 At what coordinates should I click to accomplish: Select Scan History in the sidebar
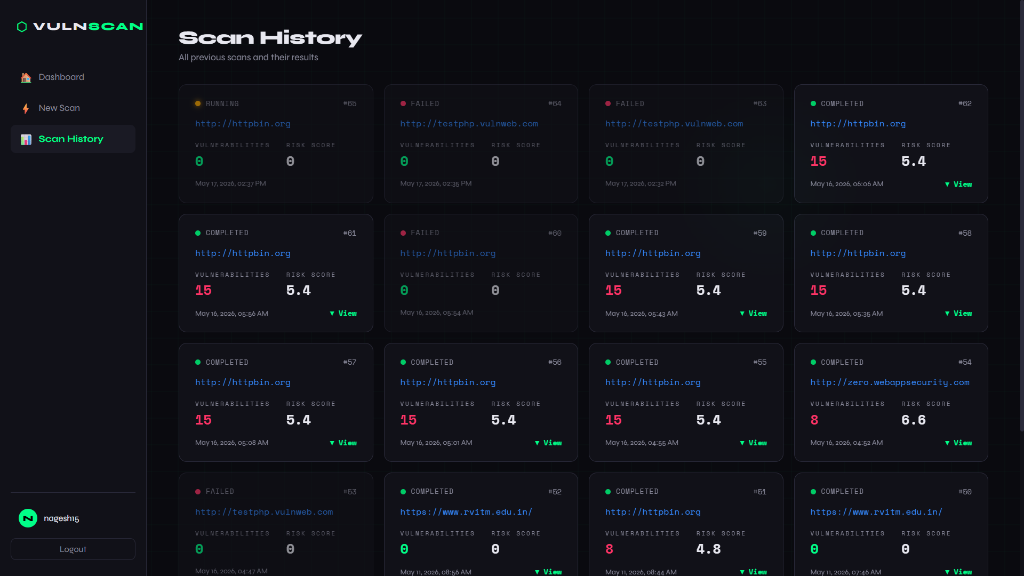[73, 139]
